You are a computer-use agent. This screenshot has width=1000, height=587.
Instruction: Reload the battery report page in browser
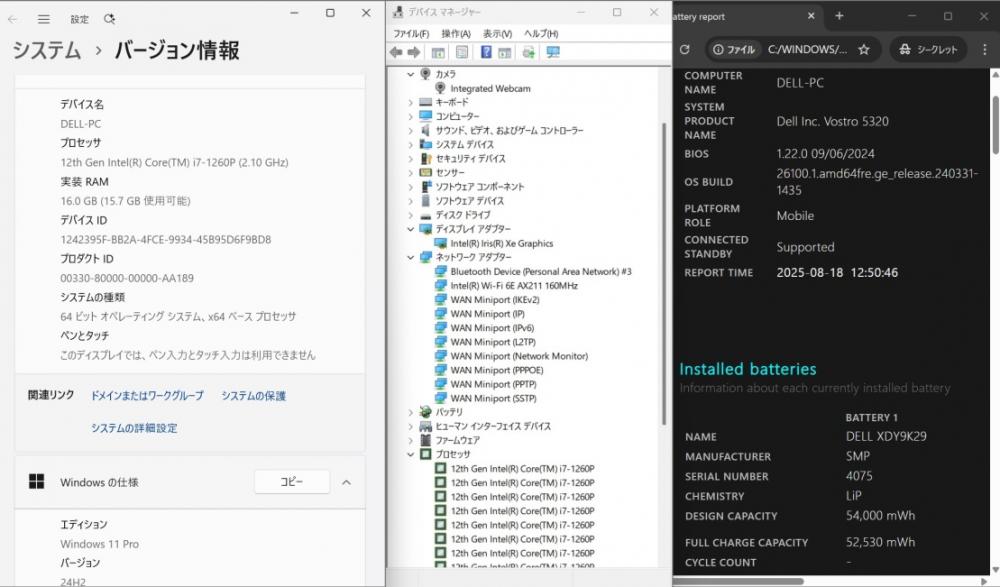(x=685, y=49)
